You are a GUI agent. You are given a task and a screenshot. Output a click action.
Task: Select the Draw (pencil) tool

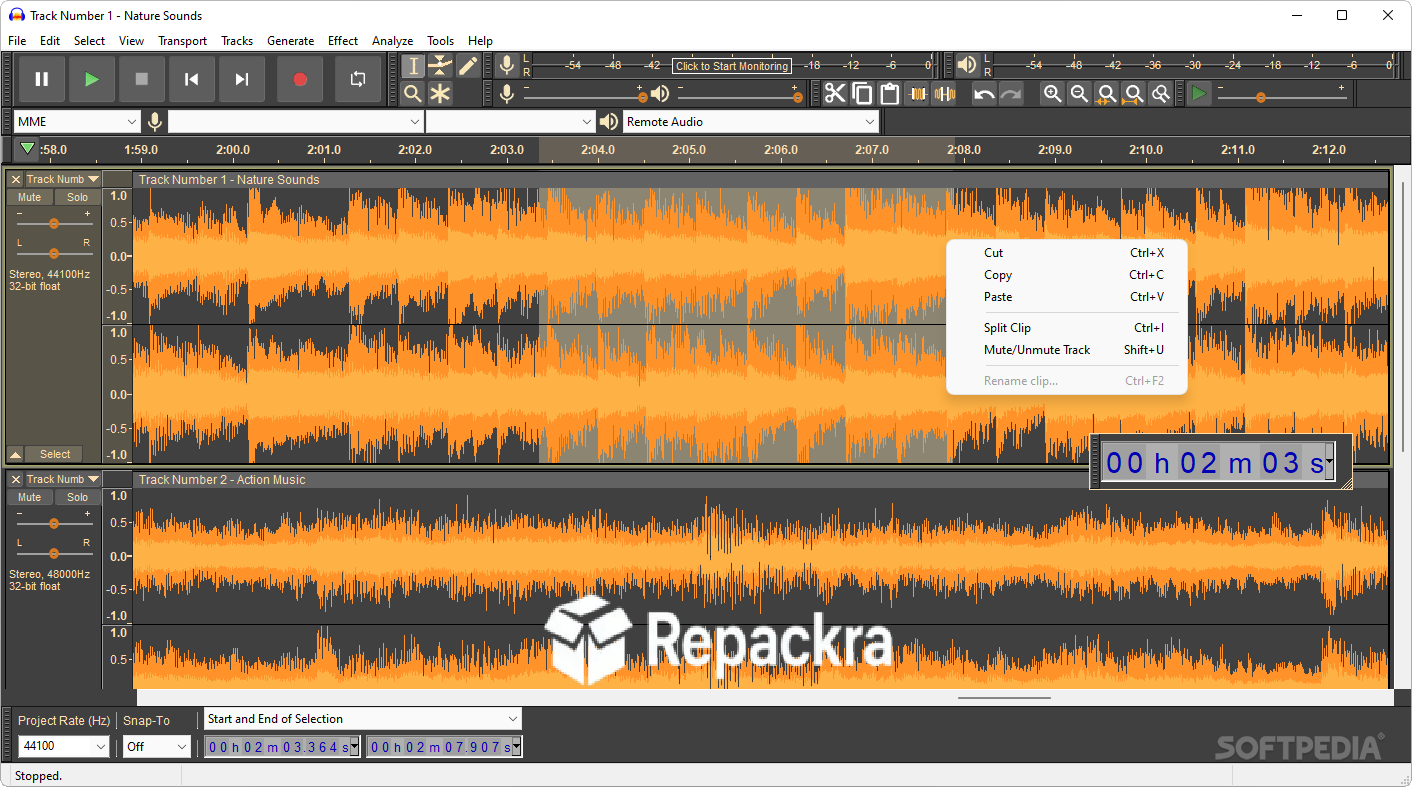click(x=468, y=66)
